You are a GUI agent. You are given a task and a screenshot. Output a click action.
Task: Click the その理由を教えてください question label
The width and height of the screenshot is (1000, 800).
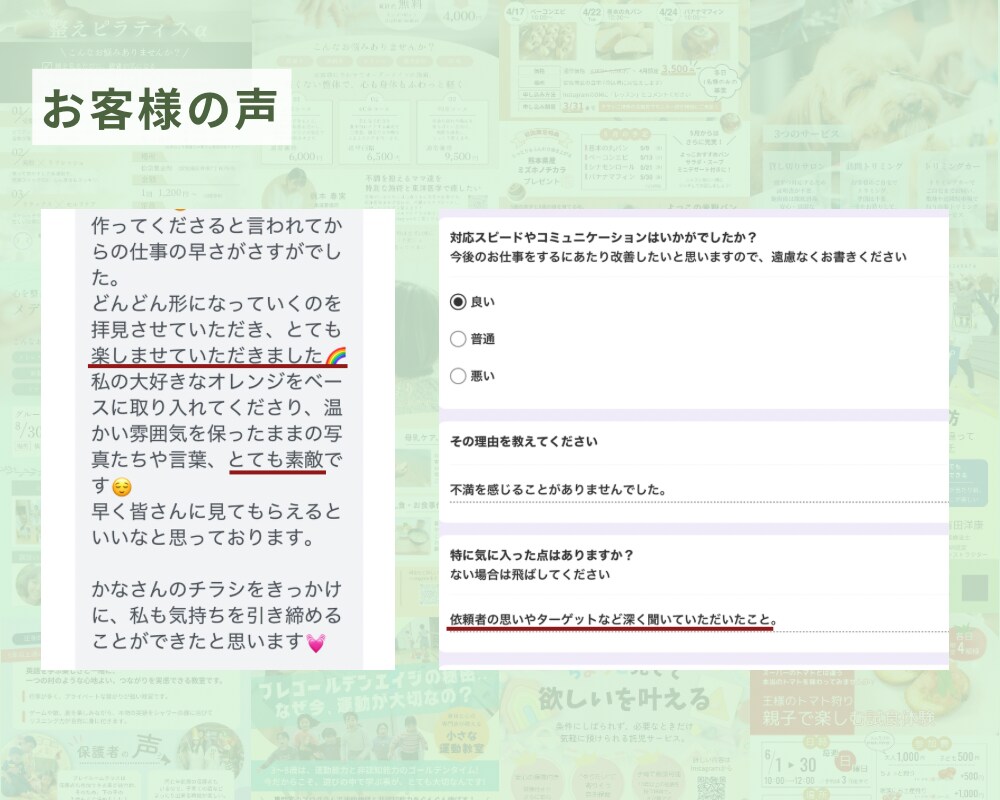[524, 441]
